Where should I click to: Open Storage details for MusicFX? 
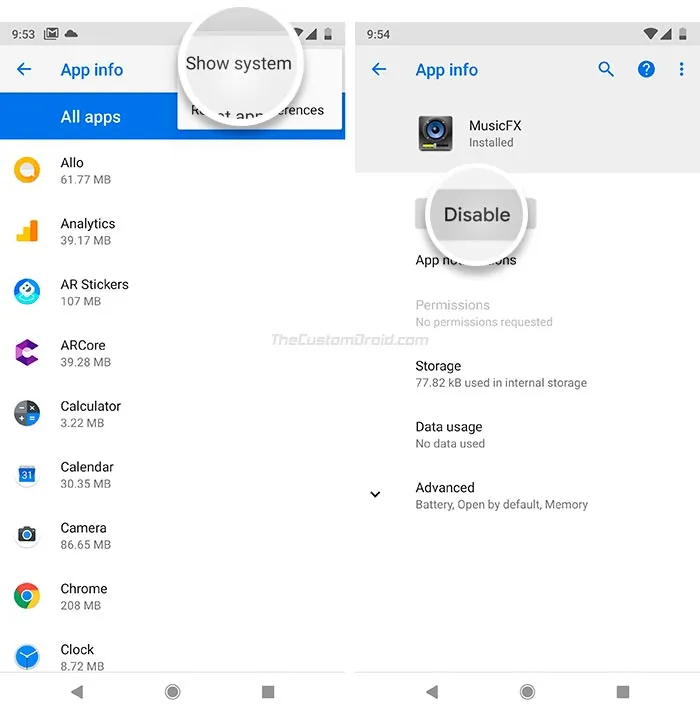click(x=527, y=374)
